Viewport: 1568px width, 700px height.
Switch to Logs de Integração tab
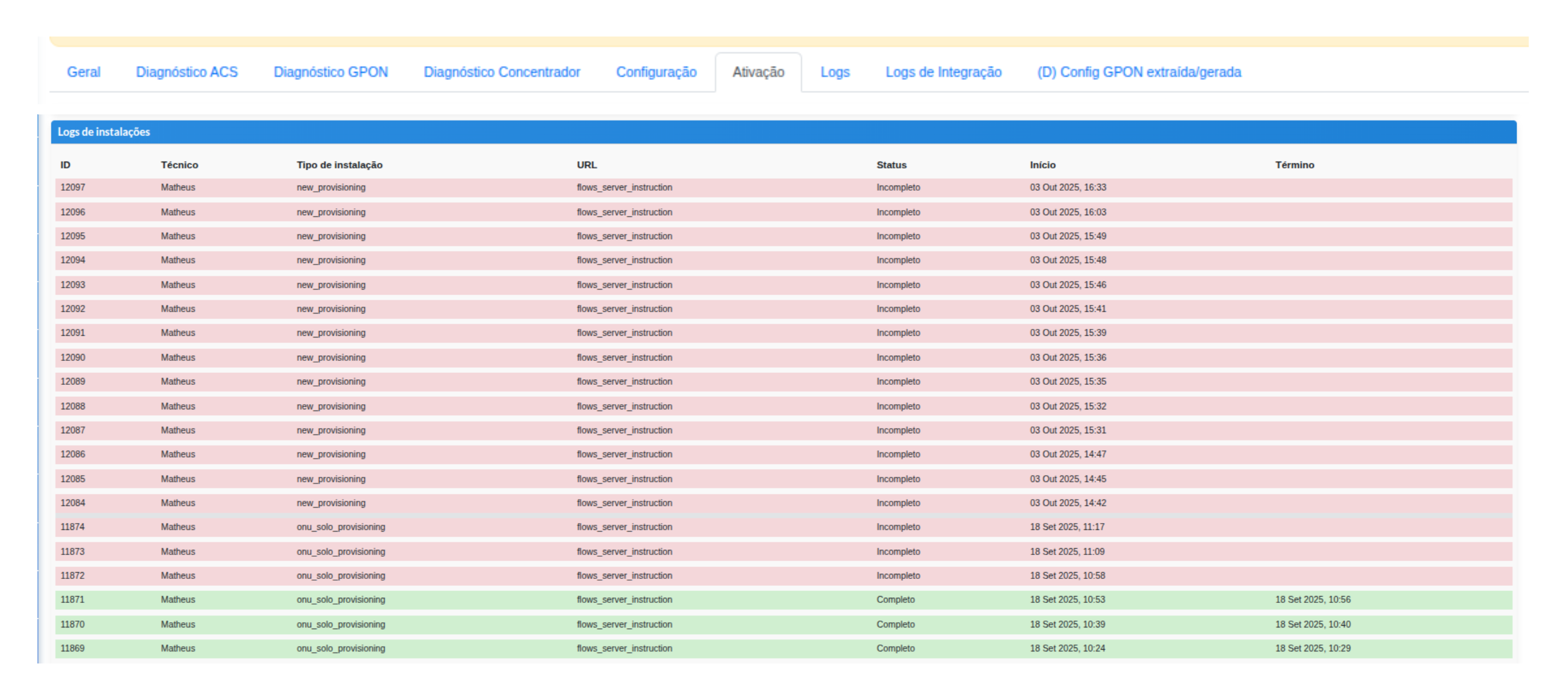tap(943, 72)
